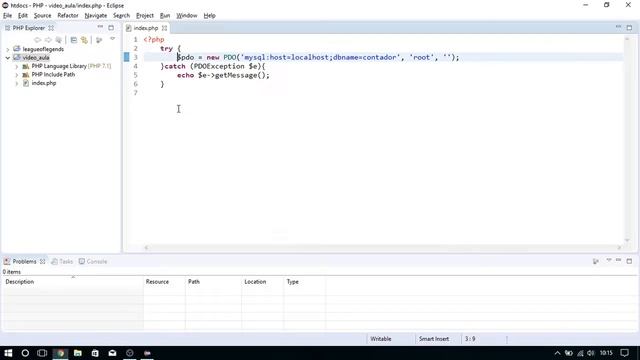Open File Explorer from the taskbar
This screenshot has height=360, width=640.
click(x=78, y=353)
